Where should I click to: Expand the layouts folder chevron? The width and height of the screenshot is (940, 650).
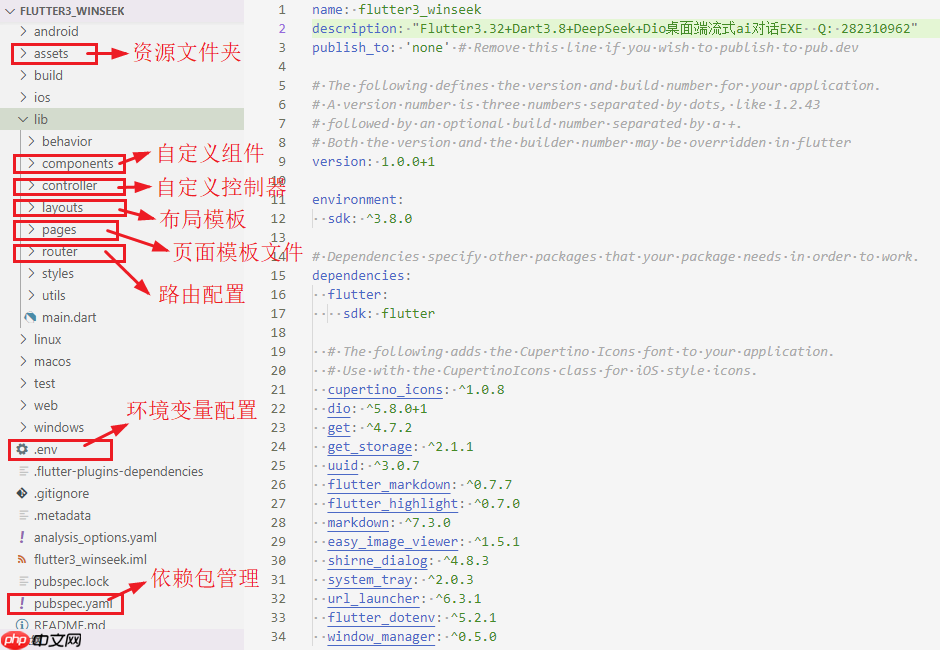[31, 207]
